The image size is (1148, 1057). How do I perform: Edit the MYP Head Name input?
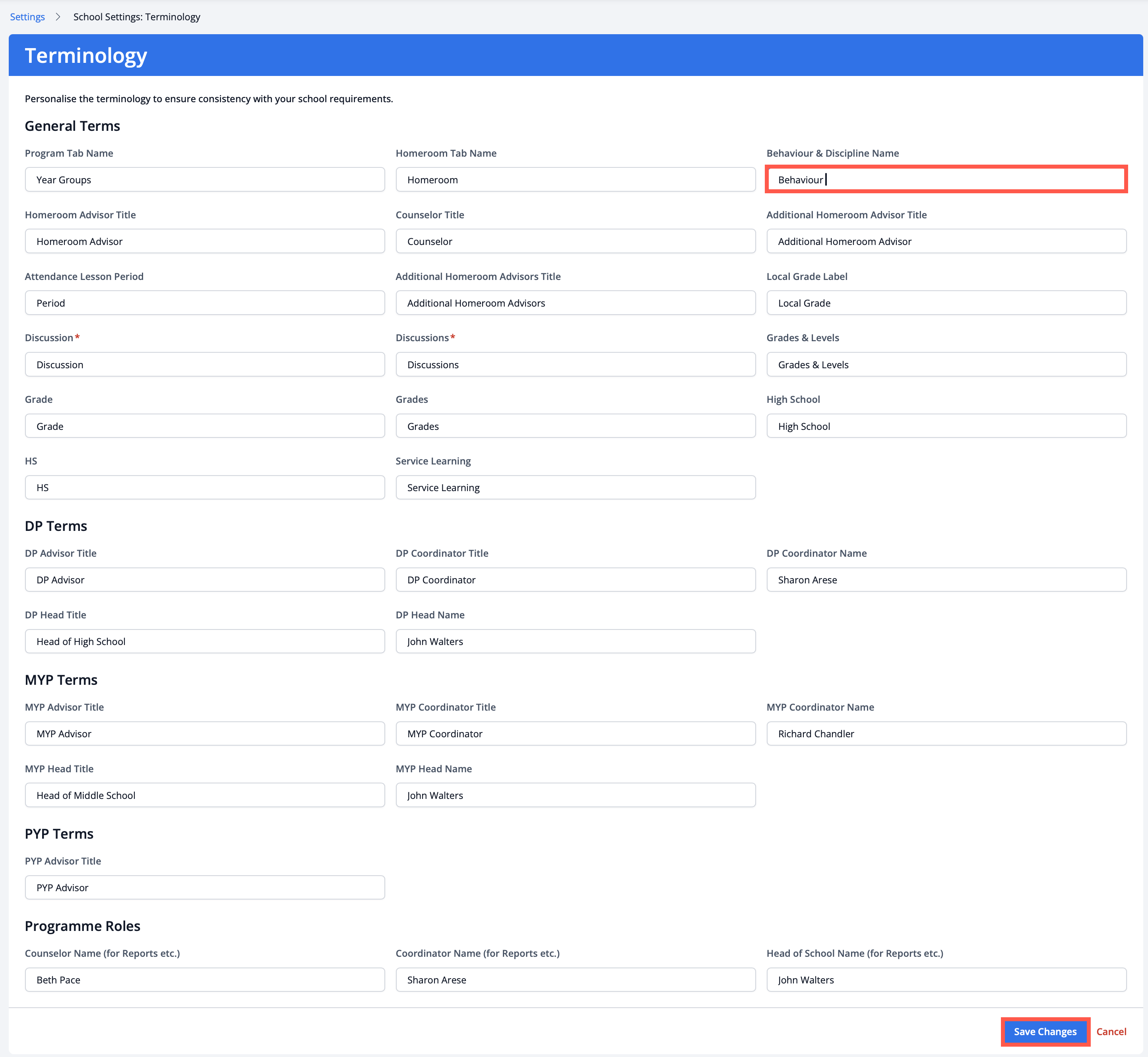tap(576, 795)
